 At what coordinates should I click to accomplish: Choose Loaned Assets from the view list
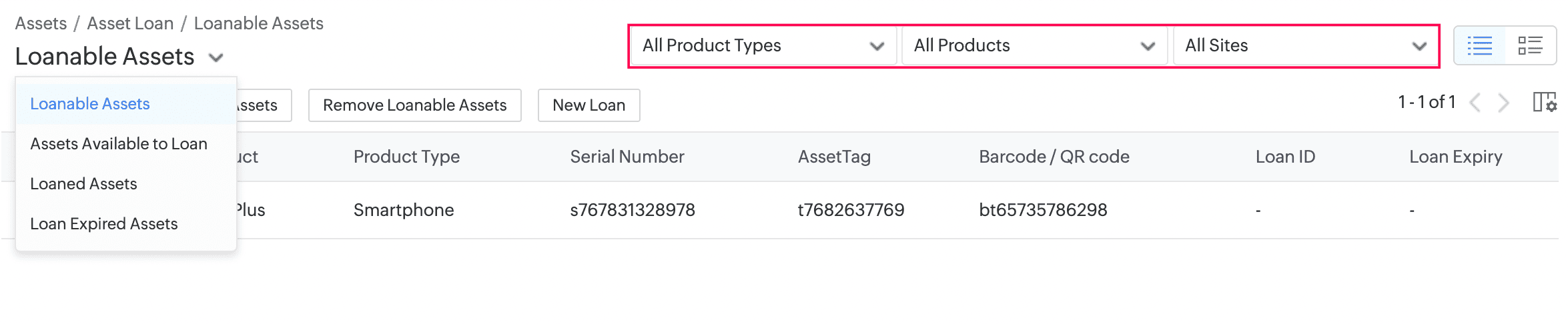click(x=83, y=184)
